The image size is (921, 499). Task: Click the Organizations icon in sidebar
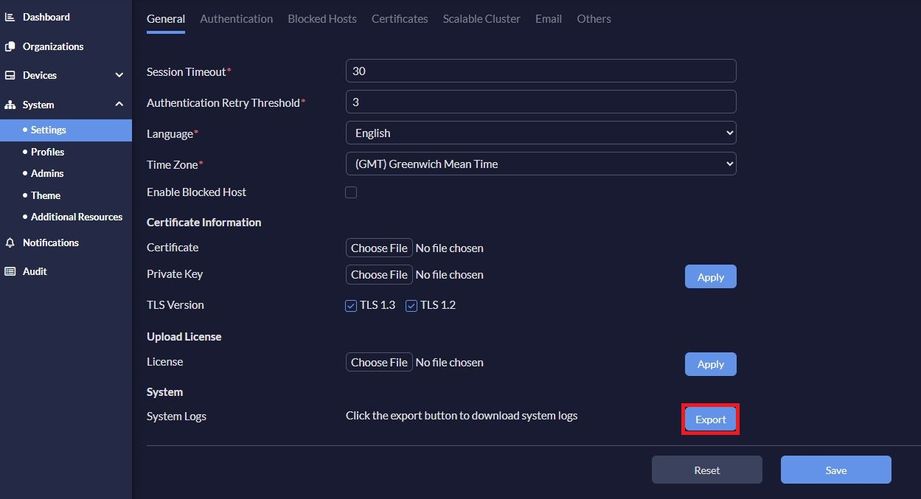(x=9, y=46)
